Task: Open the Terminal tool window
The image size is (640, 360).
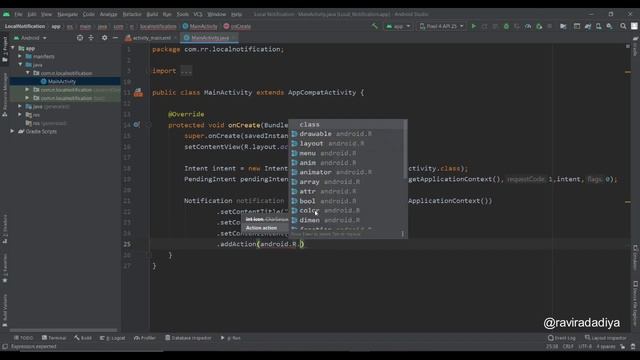Action: click(x=54, y=338)
